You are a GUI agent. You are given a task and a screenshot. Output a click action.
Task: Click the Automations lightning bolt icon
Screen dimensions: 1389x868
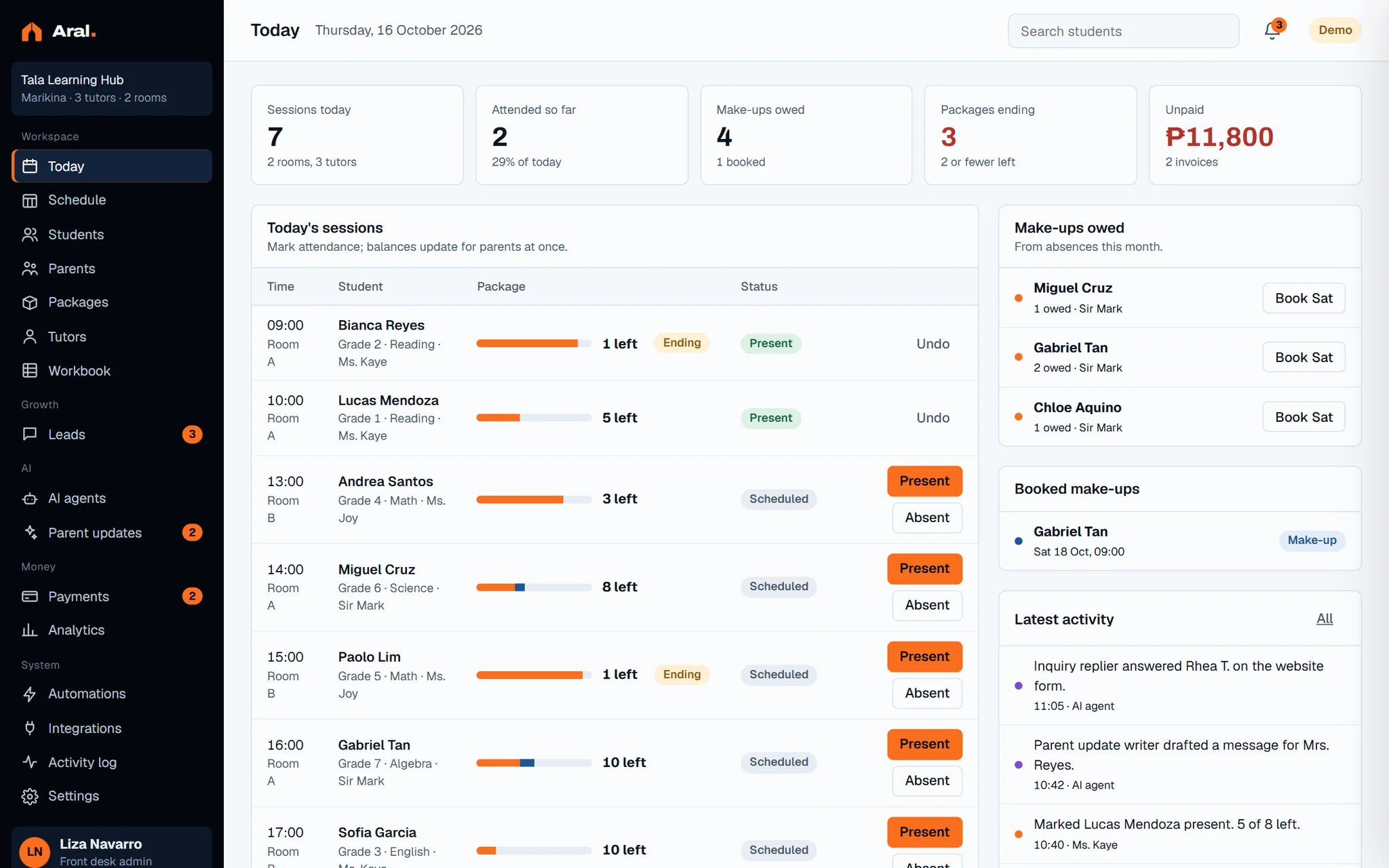pyautogui.click(x=30, y=694)
